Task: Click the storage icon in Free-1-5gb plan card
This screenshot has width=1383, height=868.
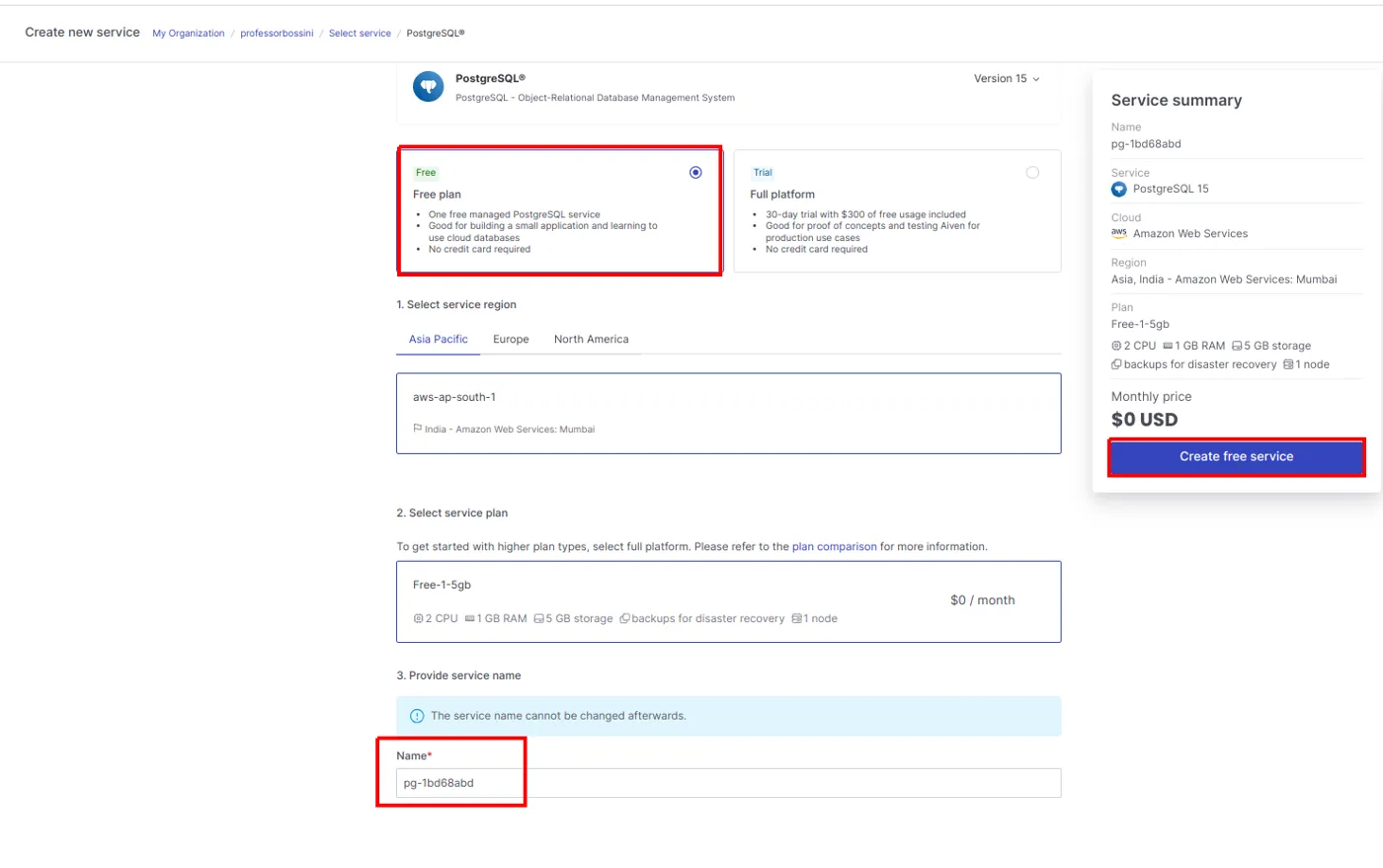Action: (539, 619)
